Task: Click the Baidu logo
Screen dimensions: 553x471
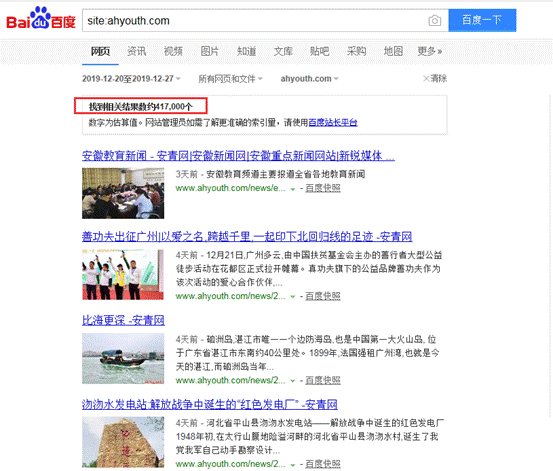Action: [x=41, y=18]
